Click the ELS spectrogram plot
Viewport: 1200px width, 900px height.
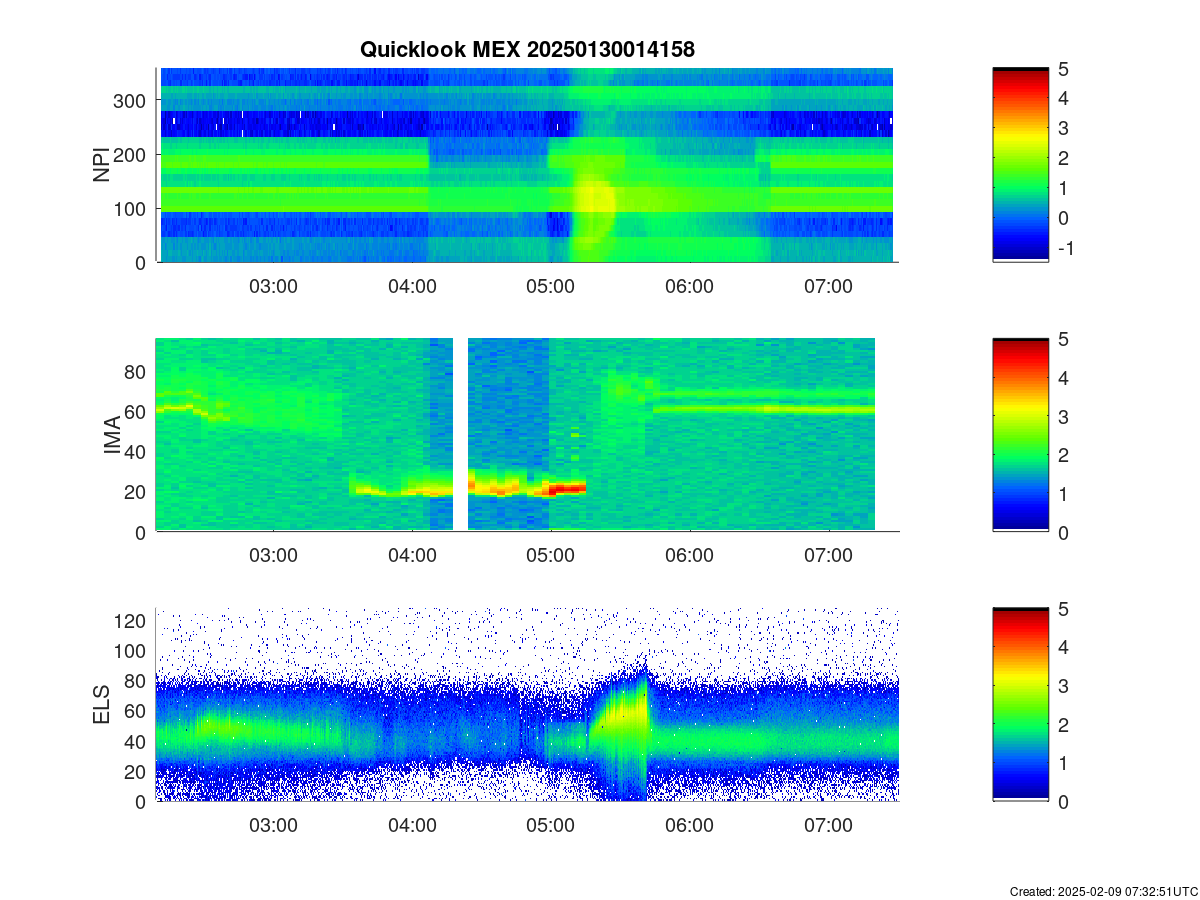point(527,705)
